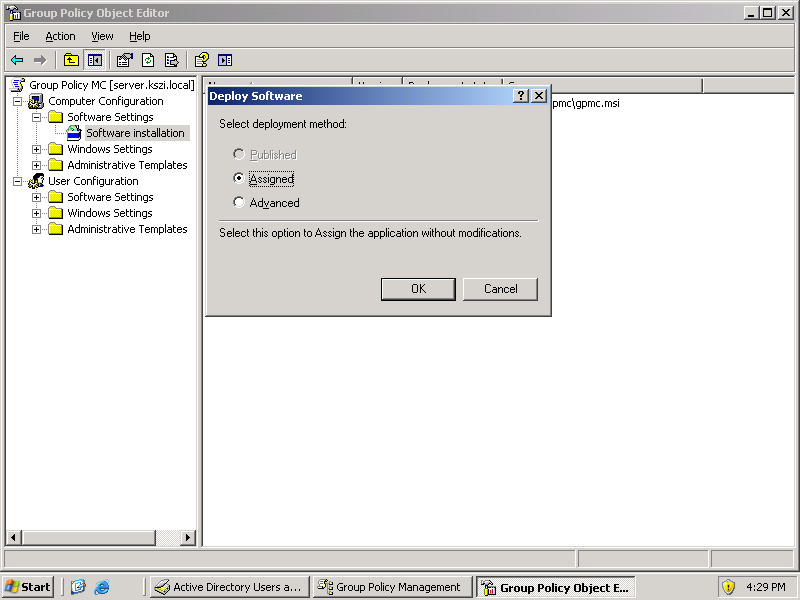Image resolution: width=800 pixels, height=600 pixels.
Task: Select the Published radio button
Action: click(238, 154)
